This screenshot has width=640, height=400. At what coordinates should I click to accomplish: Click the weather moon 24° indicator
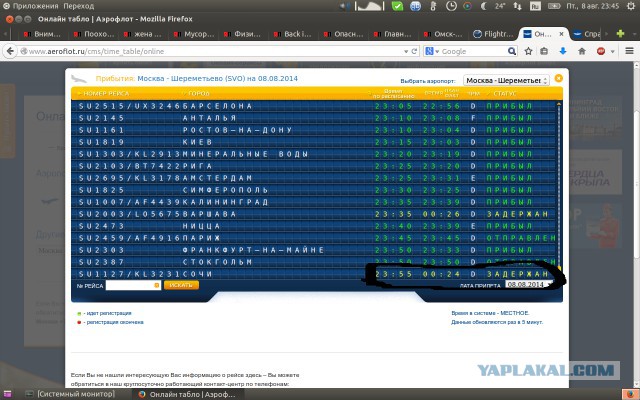click(x=493, y=6)
